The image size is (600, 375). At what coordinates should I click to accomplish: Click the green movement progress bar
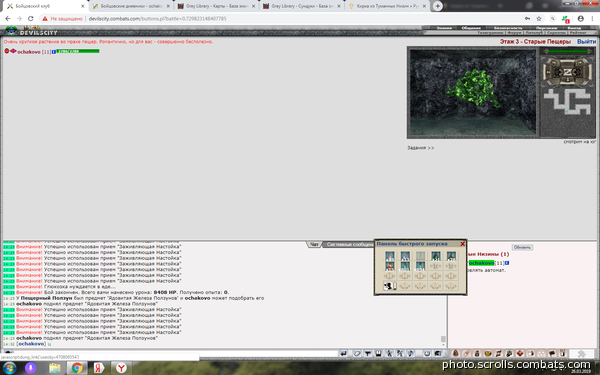coord(567,51)
